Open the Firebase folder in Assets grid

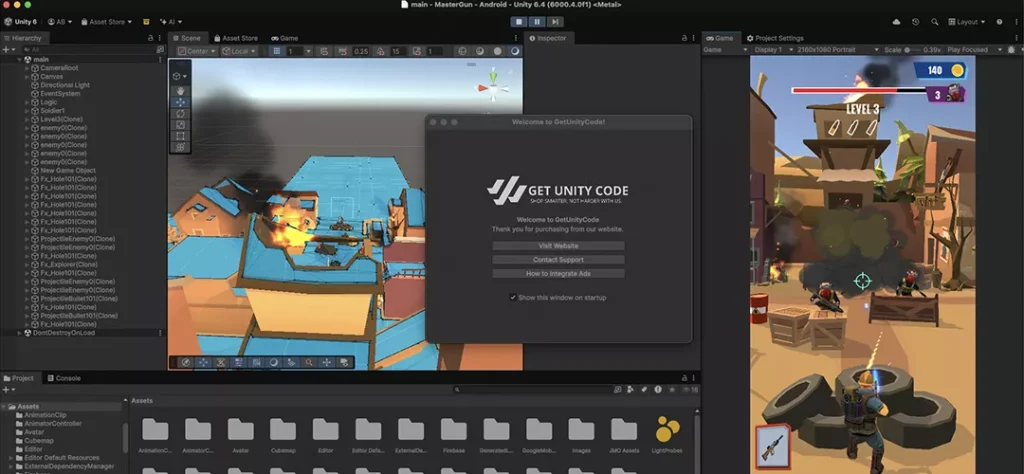point(453,434)
